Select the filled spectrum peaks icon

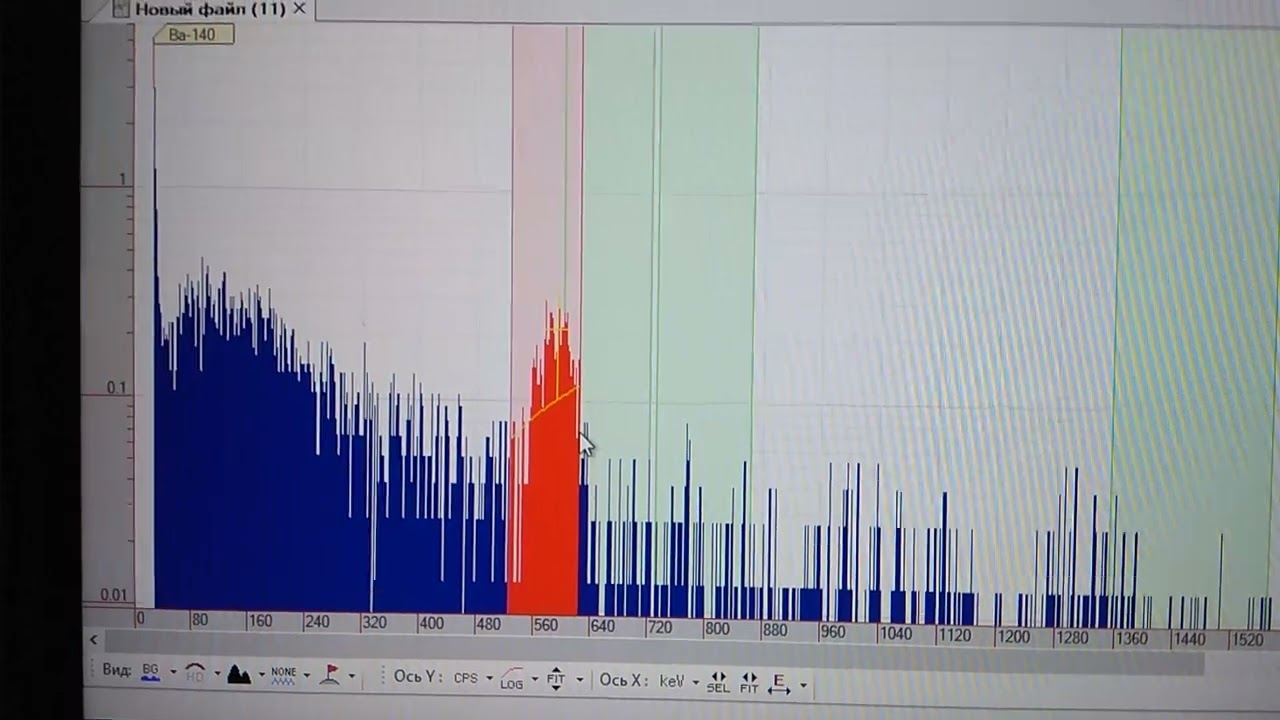[x=239, y=674]
